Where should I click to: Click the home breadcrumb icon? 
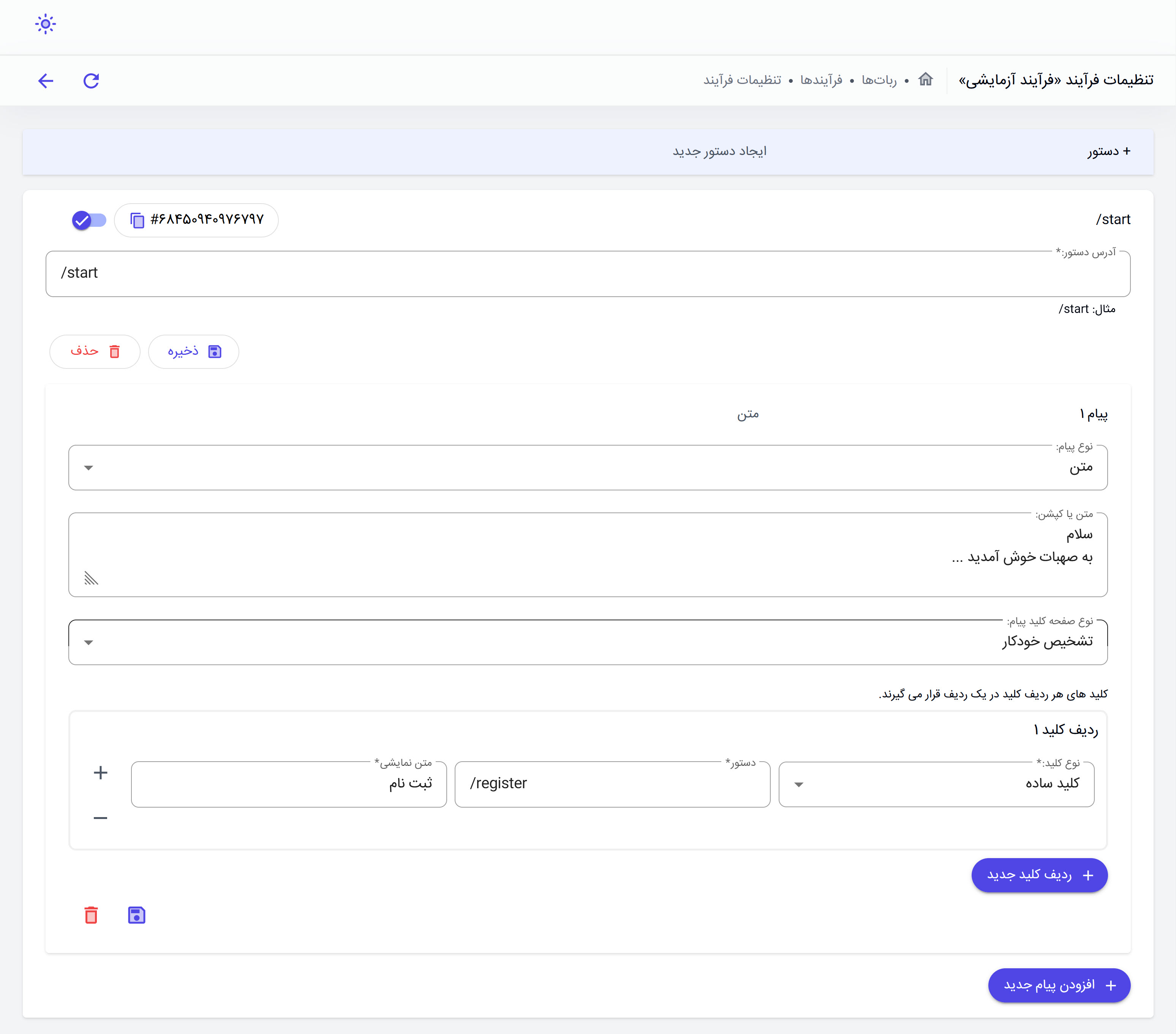click(x=925, y=79)
